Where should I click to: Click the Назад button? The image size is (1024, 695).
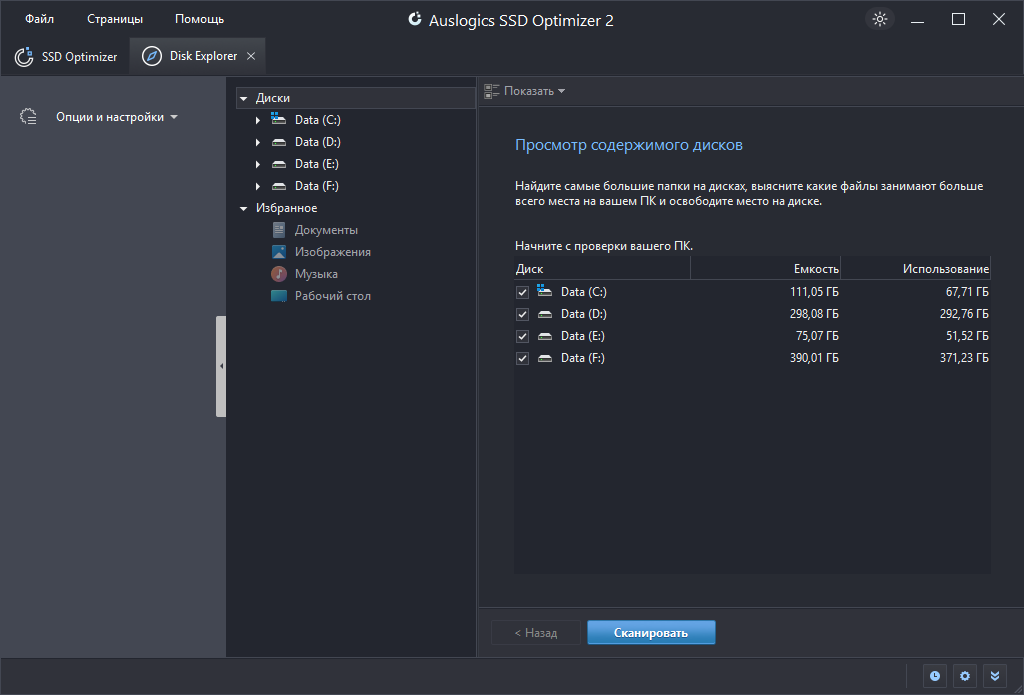[536, 632]
